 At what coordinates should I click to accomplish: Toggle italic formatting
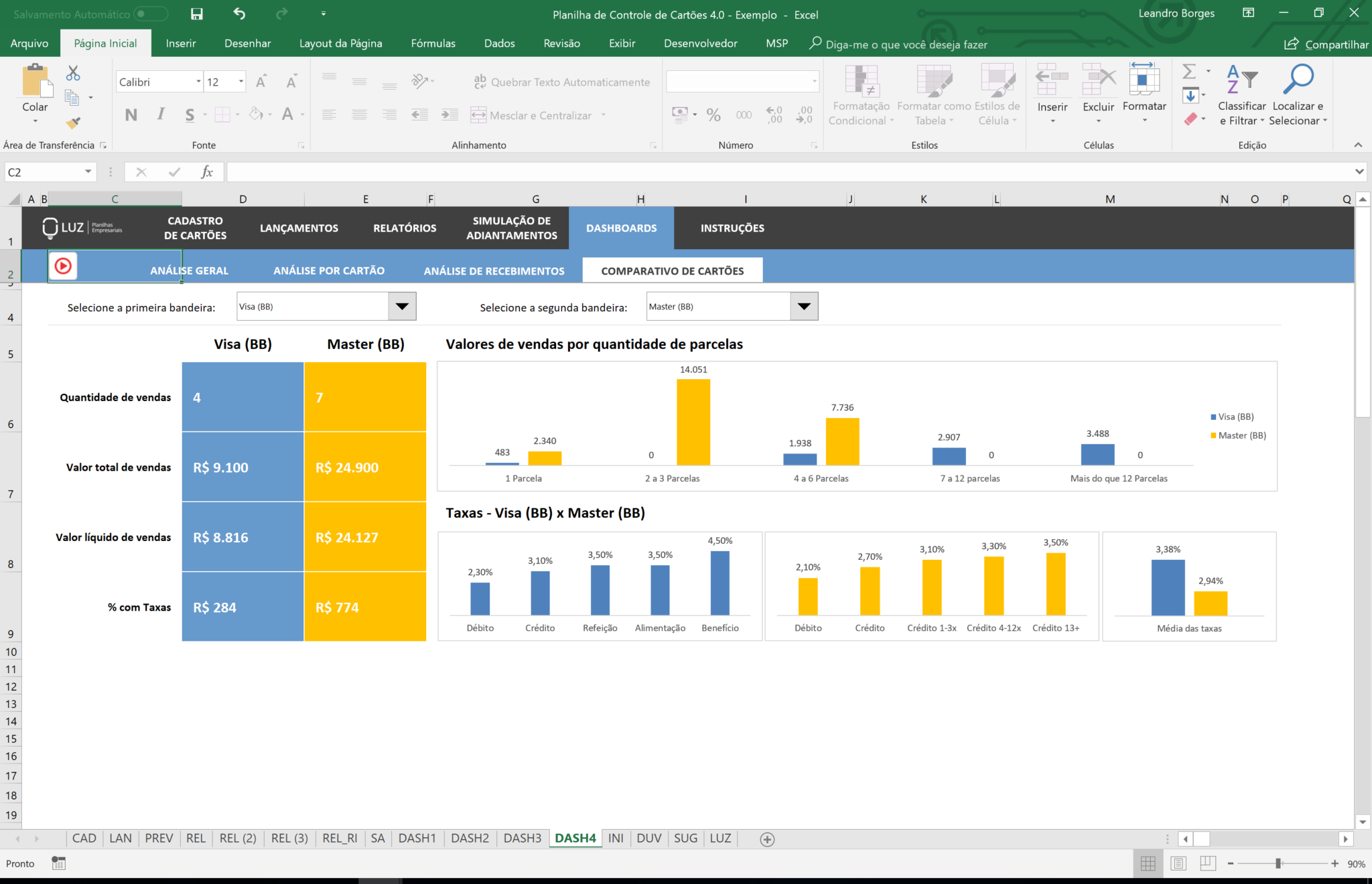click(160, 115)
